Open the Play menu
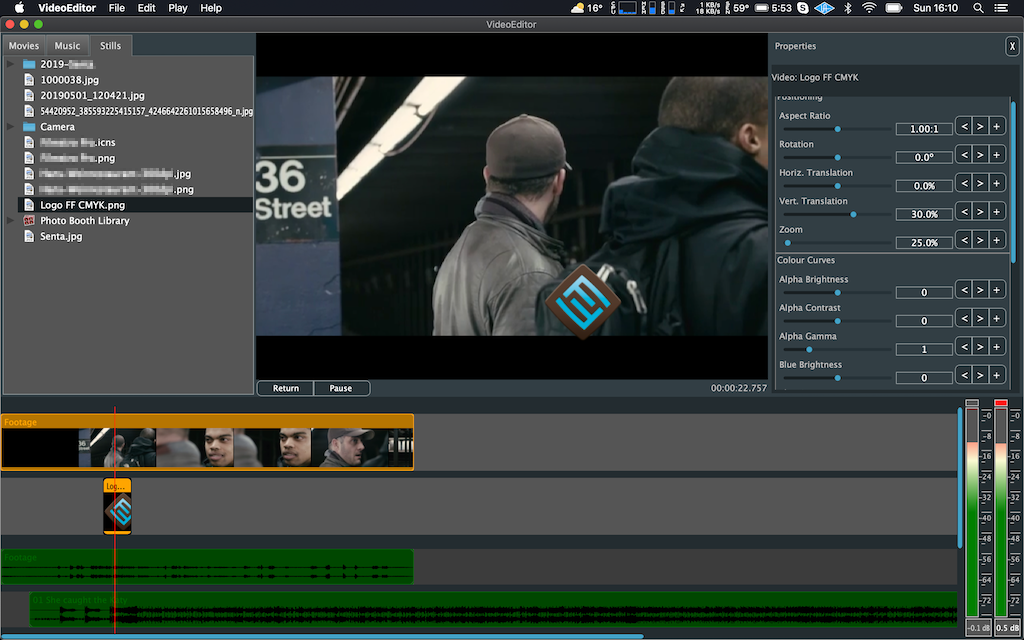This screenshot has height=640, width=1024. [x=178, y=8]
